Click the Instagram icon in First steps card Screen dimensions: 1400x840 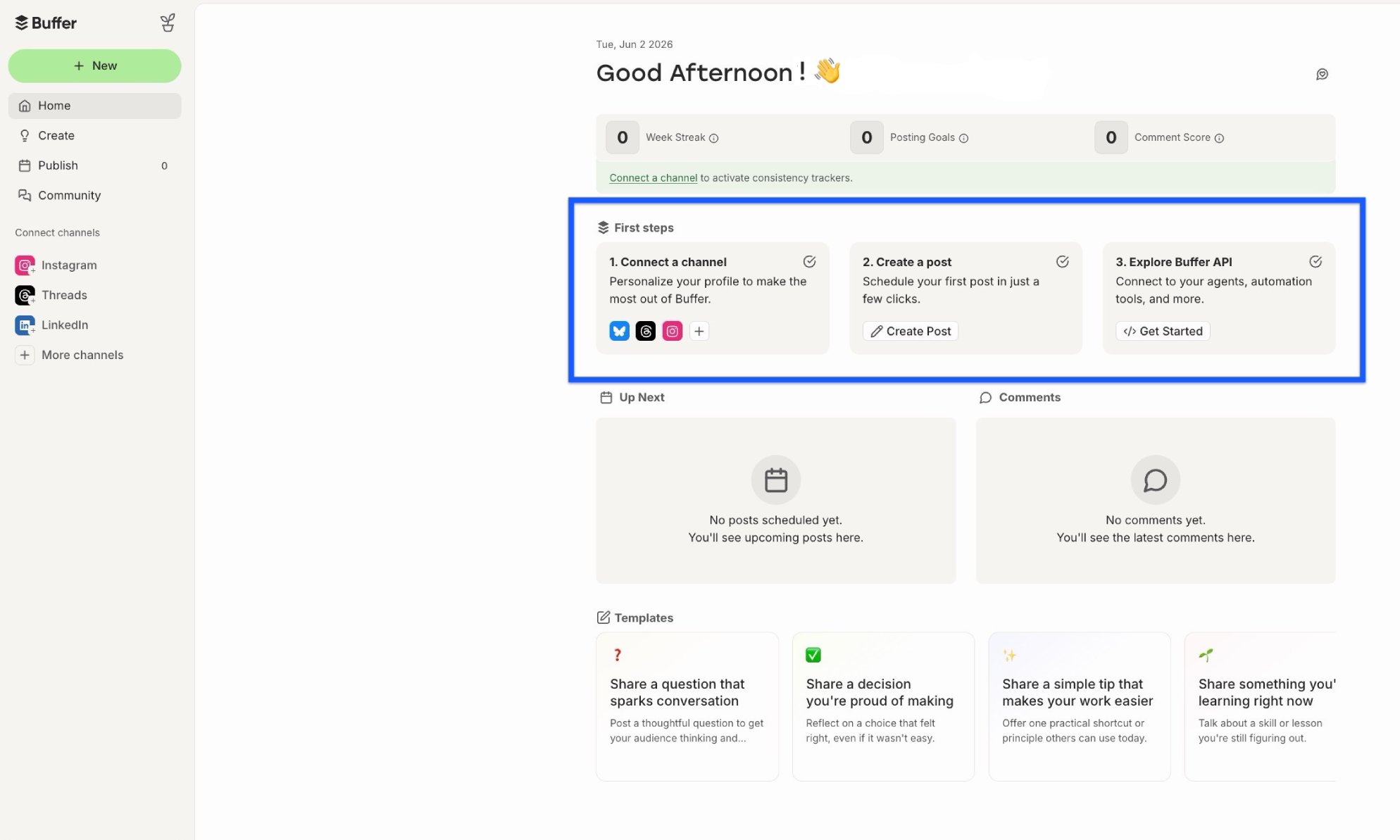(x=673, y=331)
